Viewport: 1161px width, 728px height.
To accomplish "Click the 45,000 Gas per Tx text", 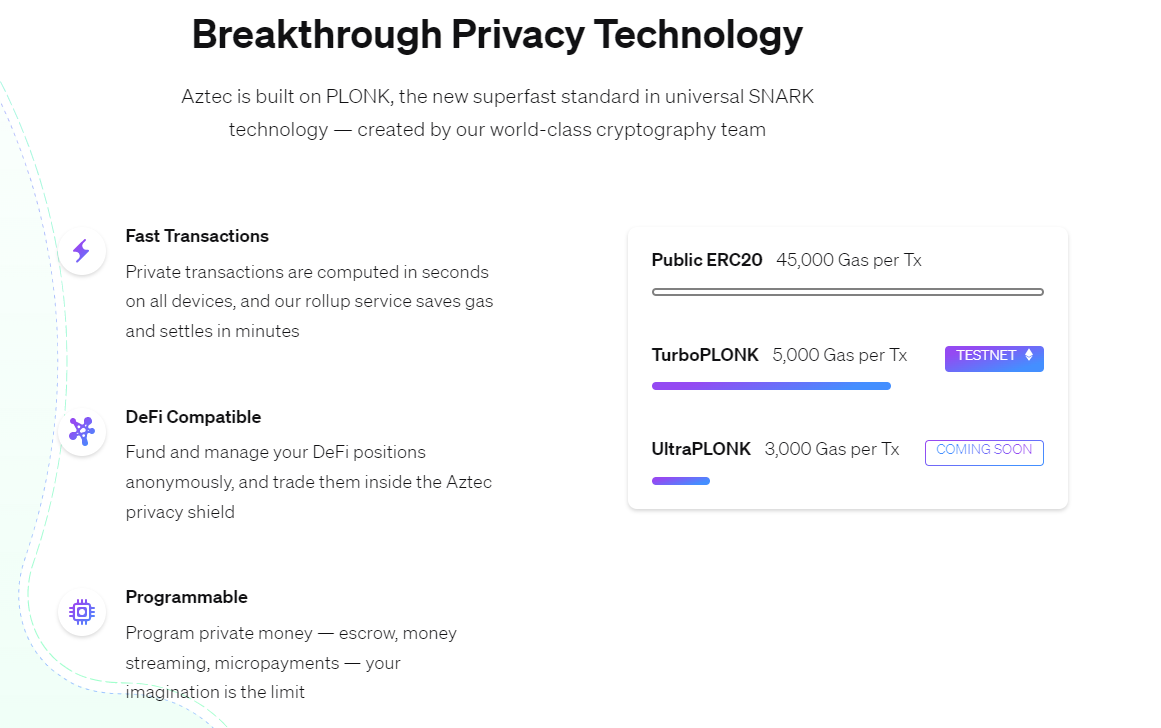I will [849, 260].
